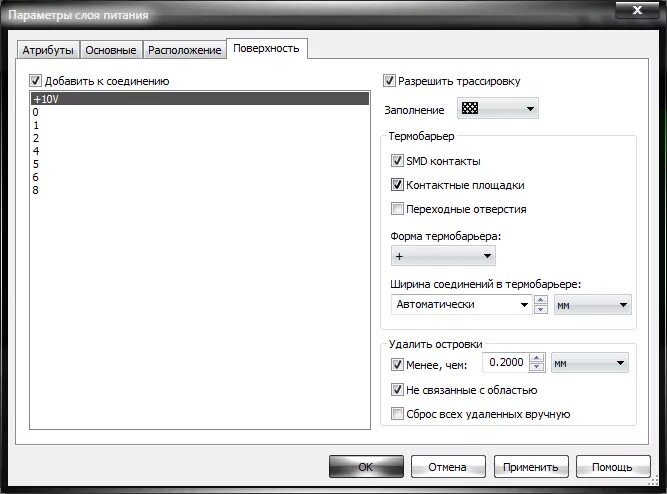Screen dimensions: 667x494
Task: Open Форма термобарьера shape dropdown
Action: coord(443,256)
